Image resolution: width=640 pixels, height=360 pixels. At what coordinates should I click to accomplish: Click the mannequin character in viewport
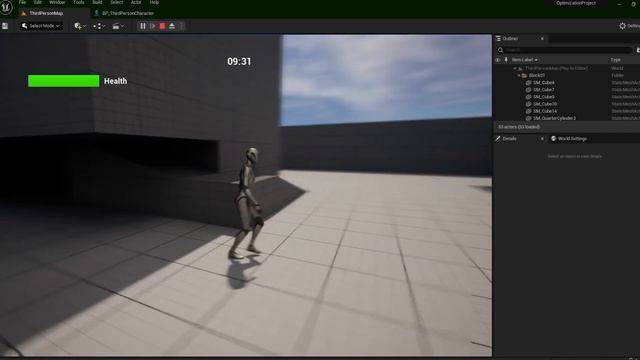tap(248, 203)
